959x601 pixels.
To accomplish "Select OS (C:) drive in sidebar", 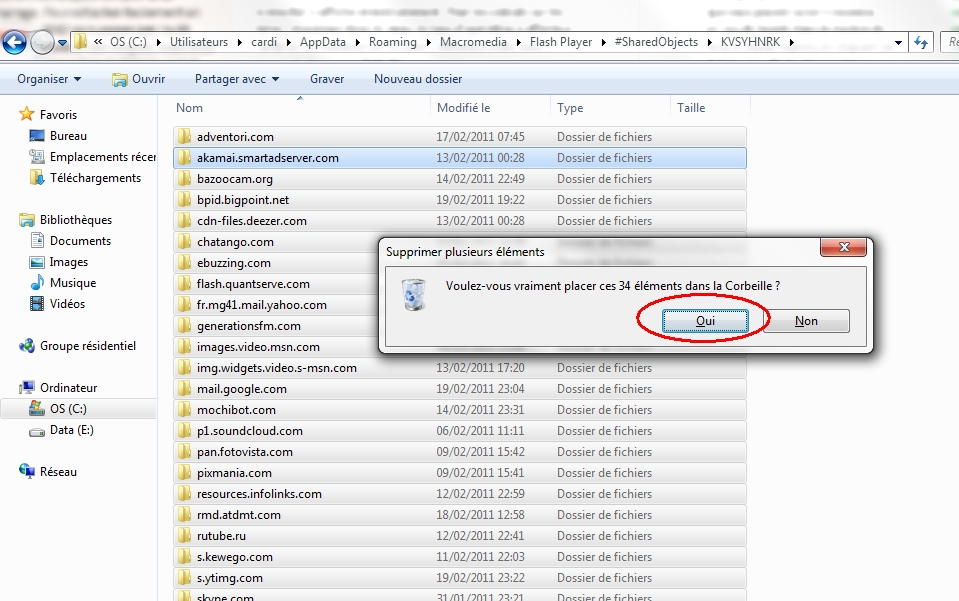I will coord(68,408).
